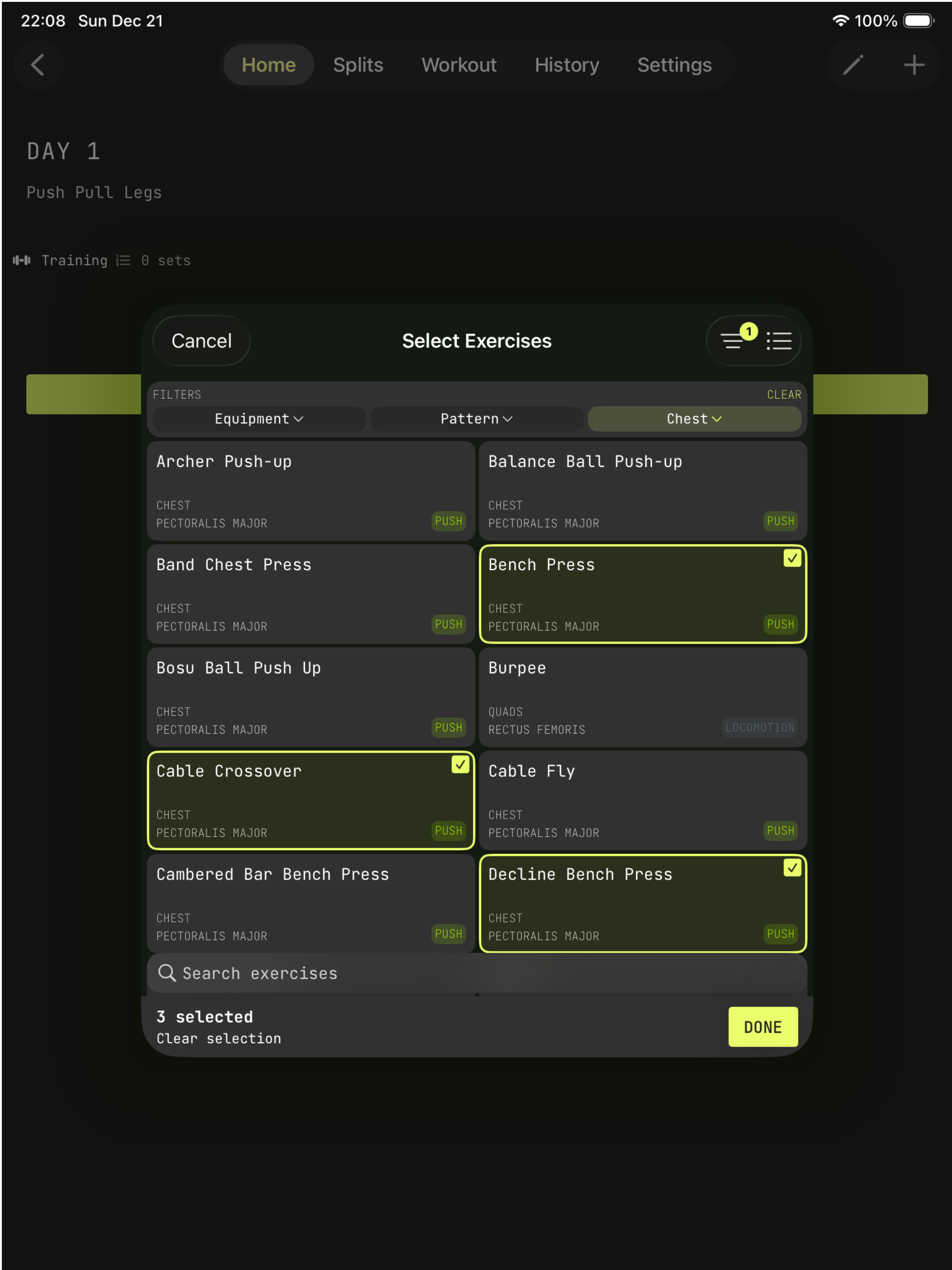Confirm selection with DONE button

pyautogui.click(x=762, y=1026)
